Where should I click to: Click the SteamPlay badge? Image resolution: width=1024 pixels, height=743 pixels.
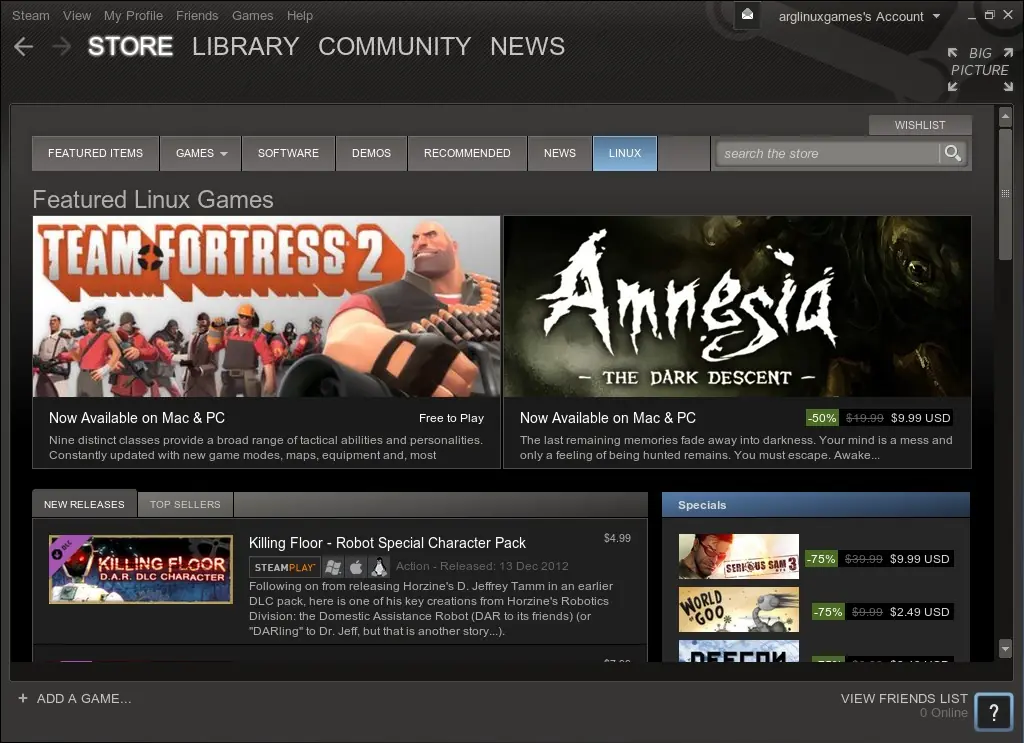pyautogui.click(x=284, y=567)
